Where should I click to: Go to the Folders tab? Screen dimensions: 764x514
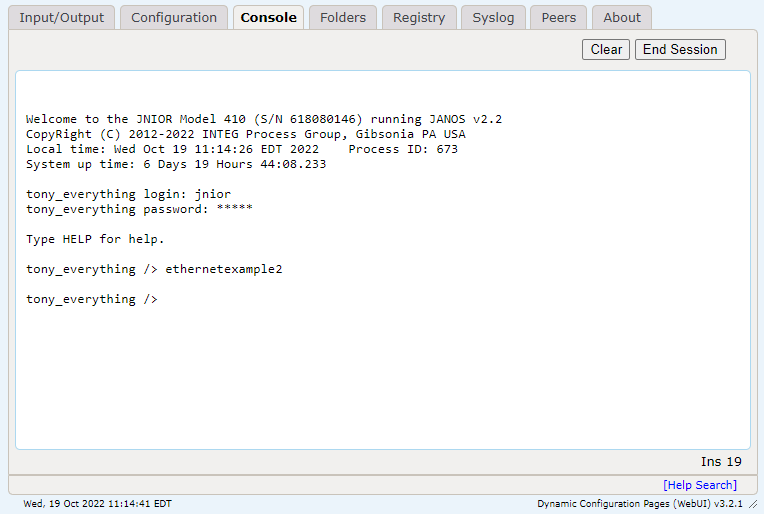pyautogui.click(x=343, y=18)
